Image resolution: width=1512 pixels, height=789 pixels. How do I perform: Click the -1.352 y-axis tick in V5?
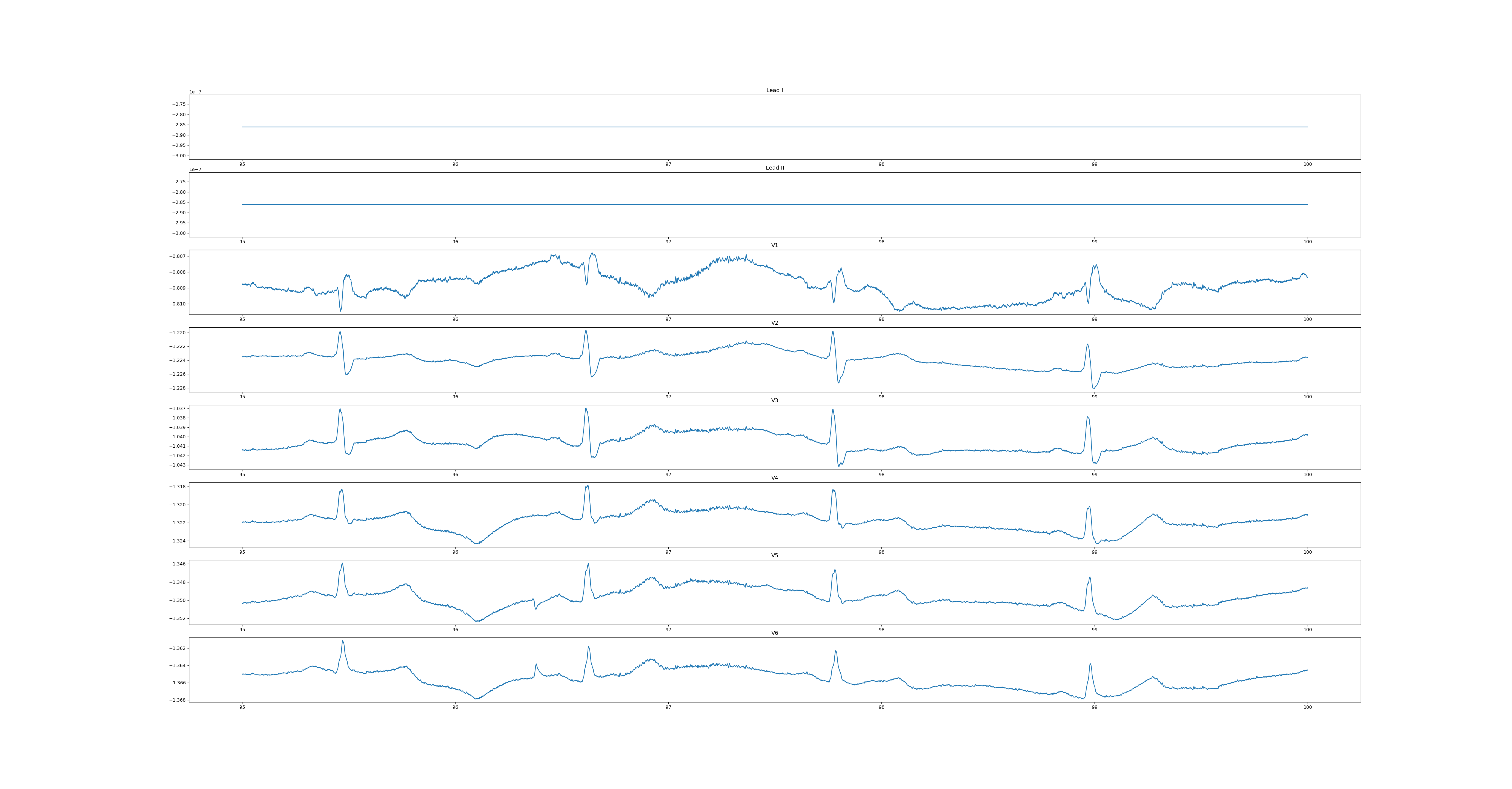[x=178, y=619]
